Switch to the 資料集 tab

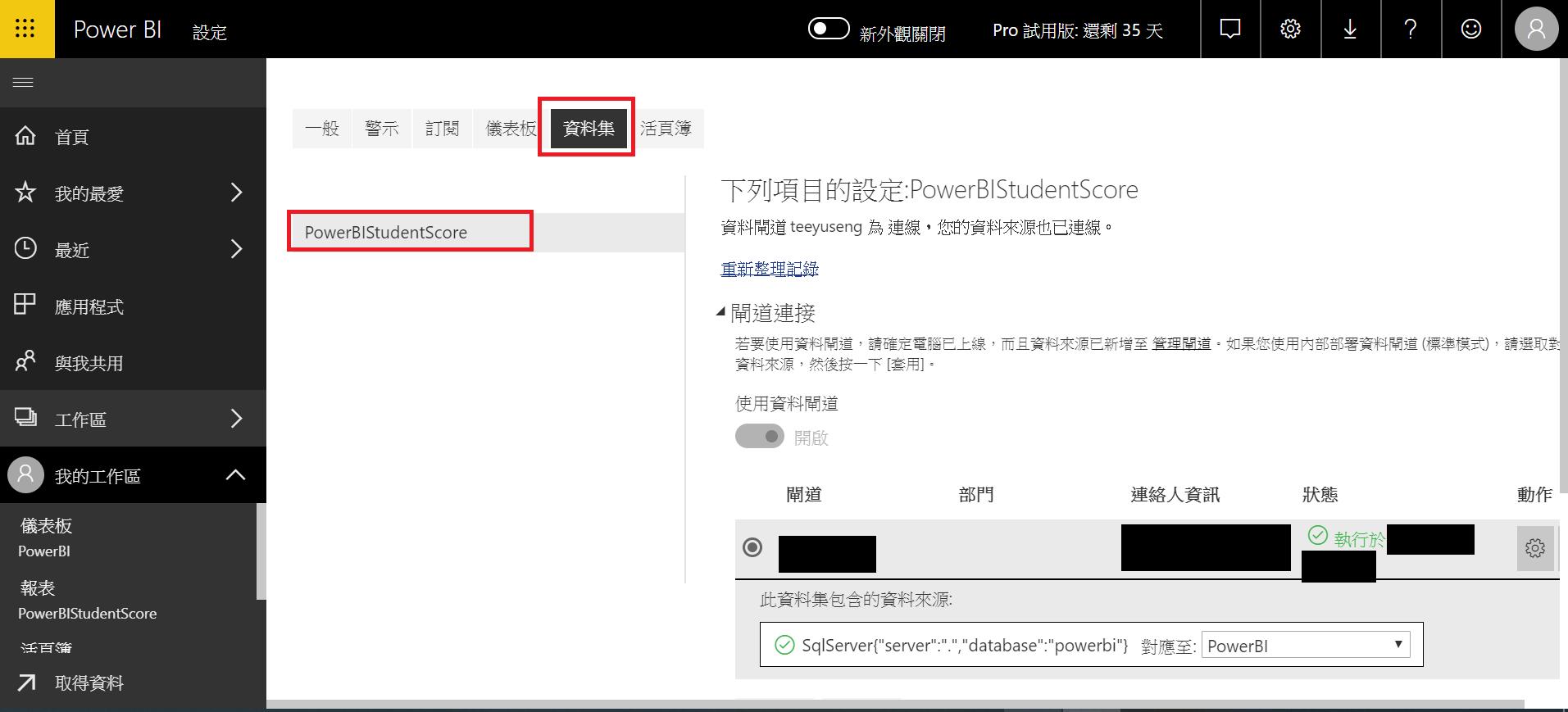589,129
